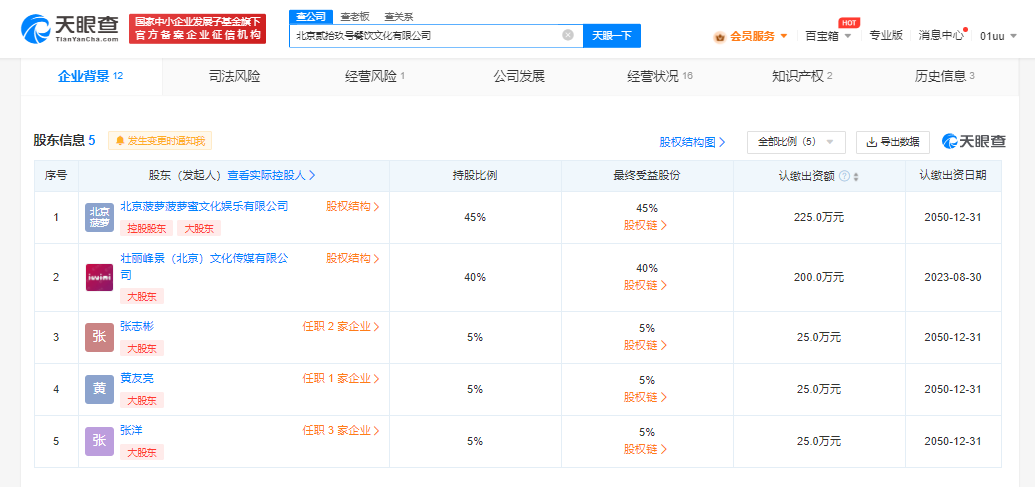
Task: Click the company name search input field
Action: coord(425,35)
